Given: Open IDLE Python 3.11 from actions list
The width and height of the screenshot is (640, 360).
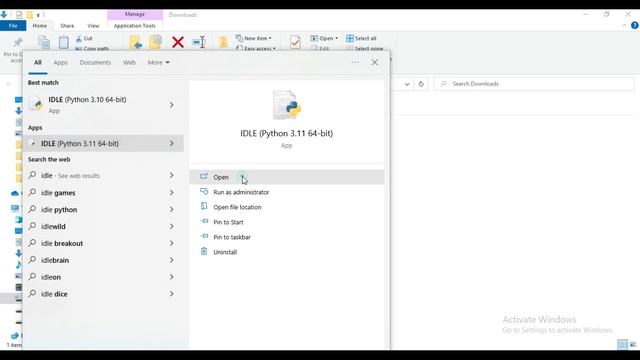Looking at the screenshot, I should (x=286, y=177).
